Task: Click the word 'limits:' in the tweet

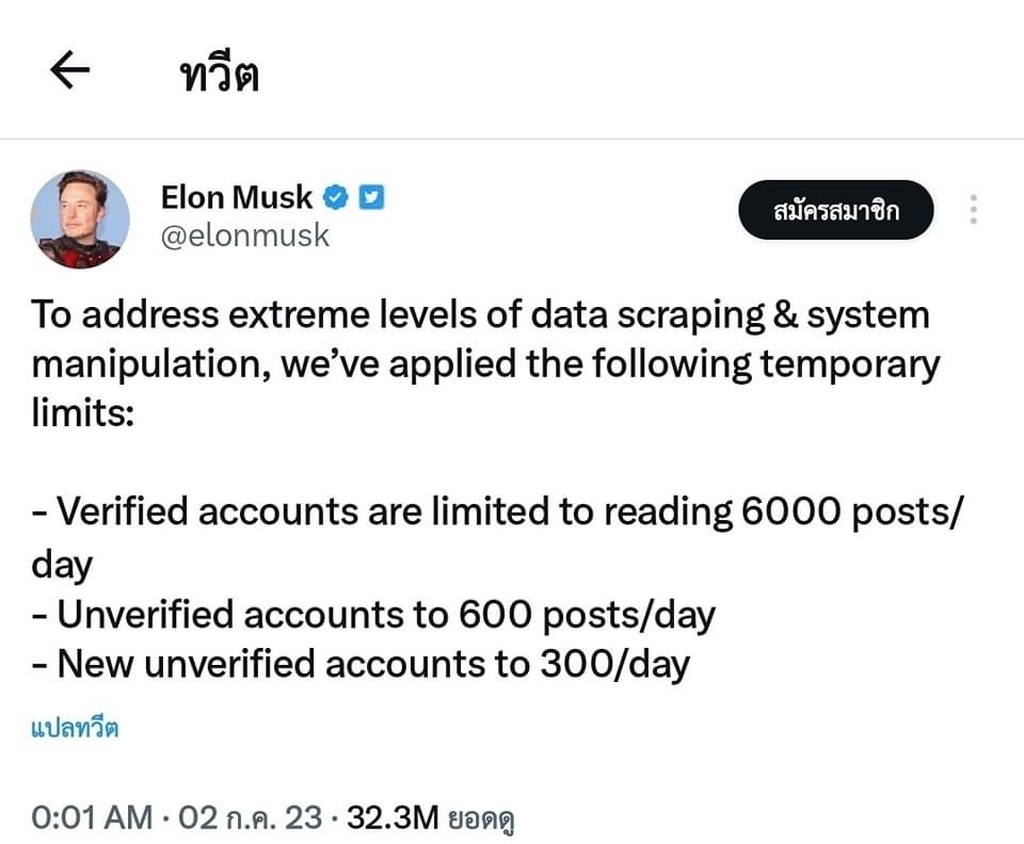Action: pos(83,413)
